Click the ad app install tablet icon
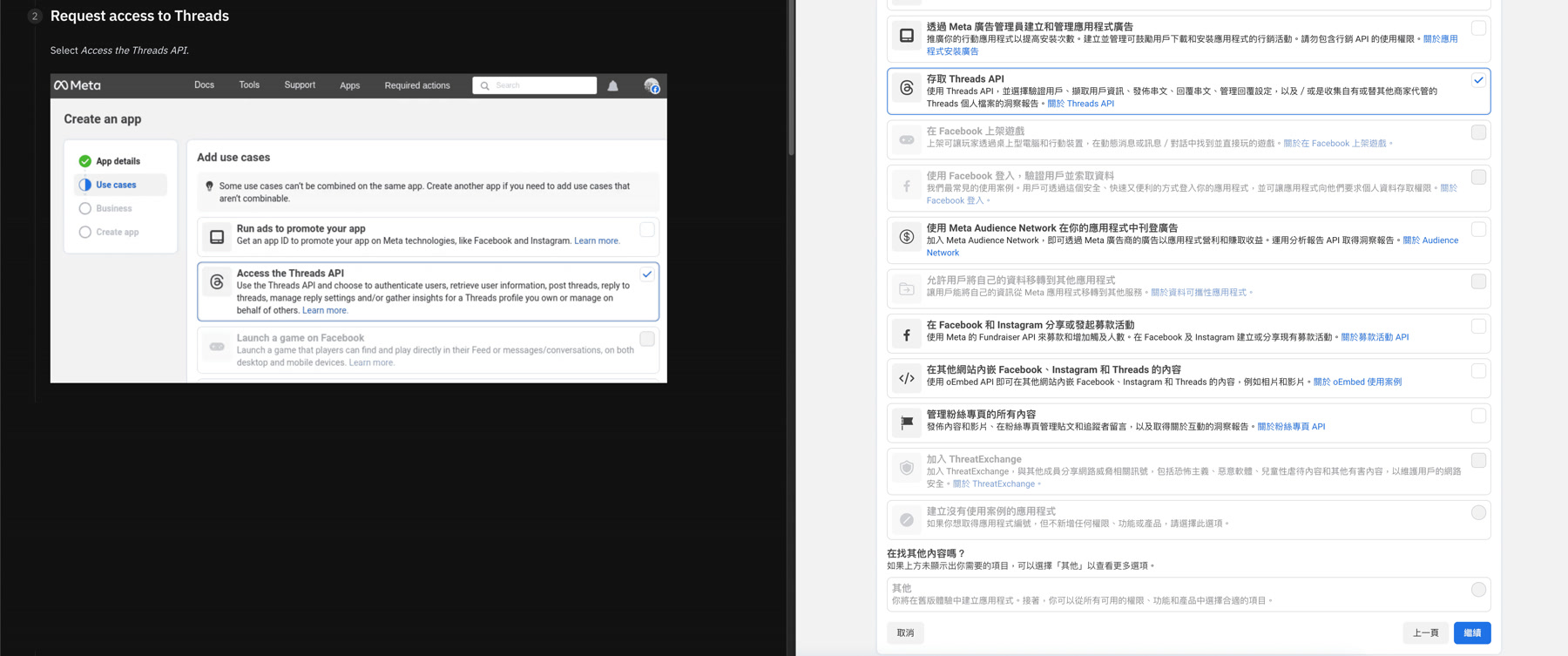Image resolution: width=1568 pixels, height=656 pixels. click(907, 36)
